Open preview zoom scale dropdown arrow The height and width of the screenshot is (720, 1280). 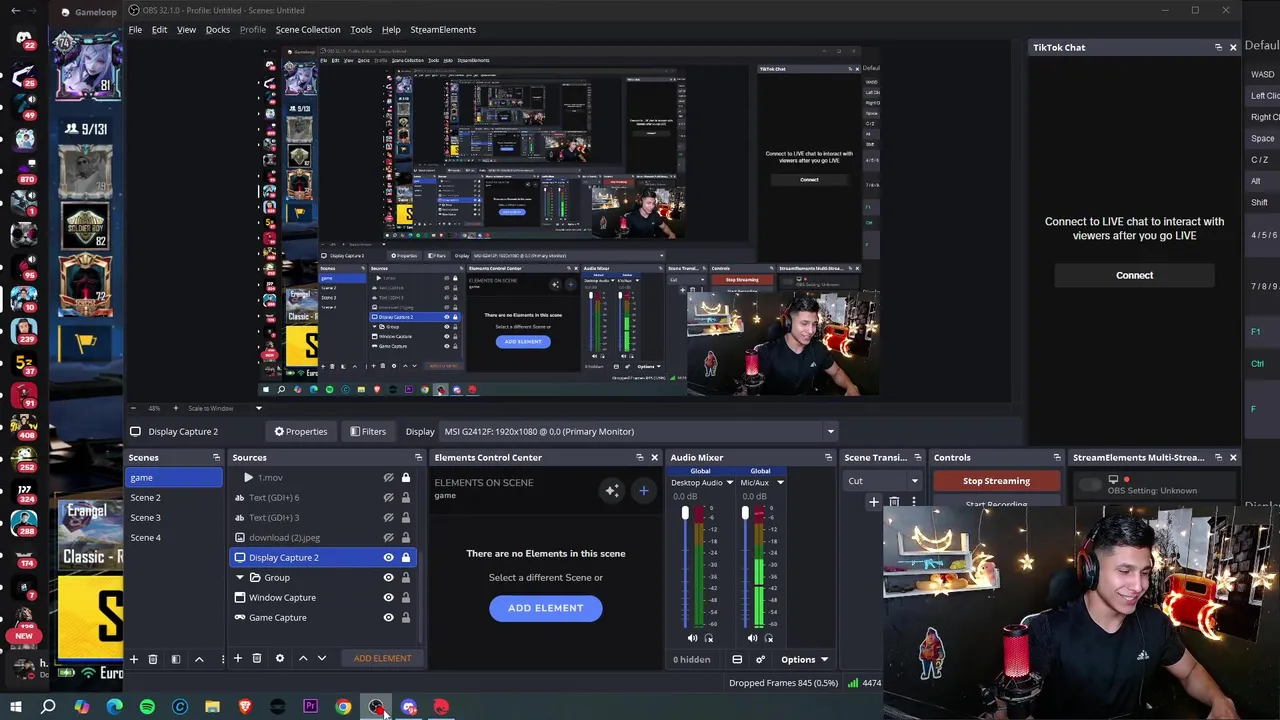pos(258,408)
